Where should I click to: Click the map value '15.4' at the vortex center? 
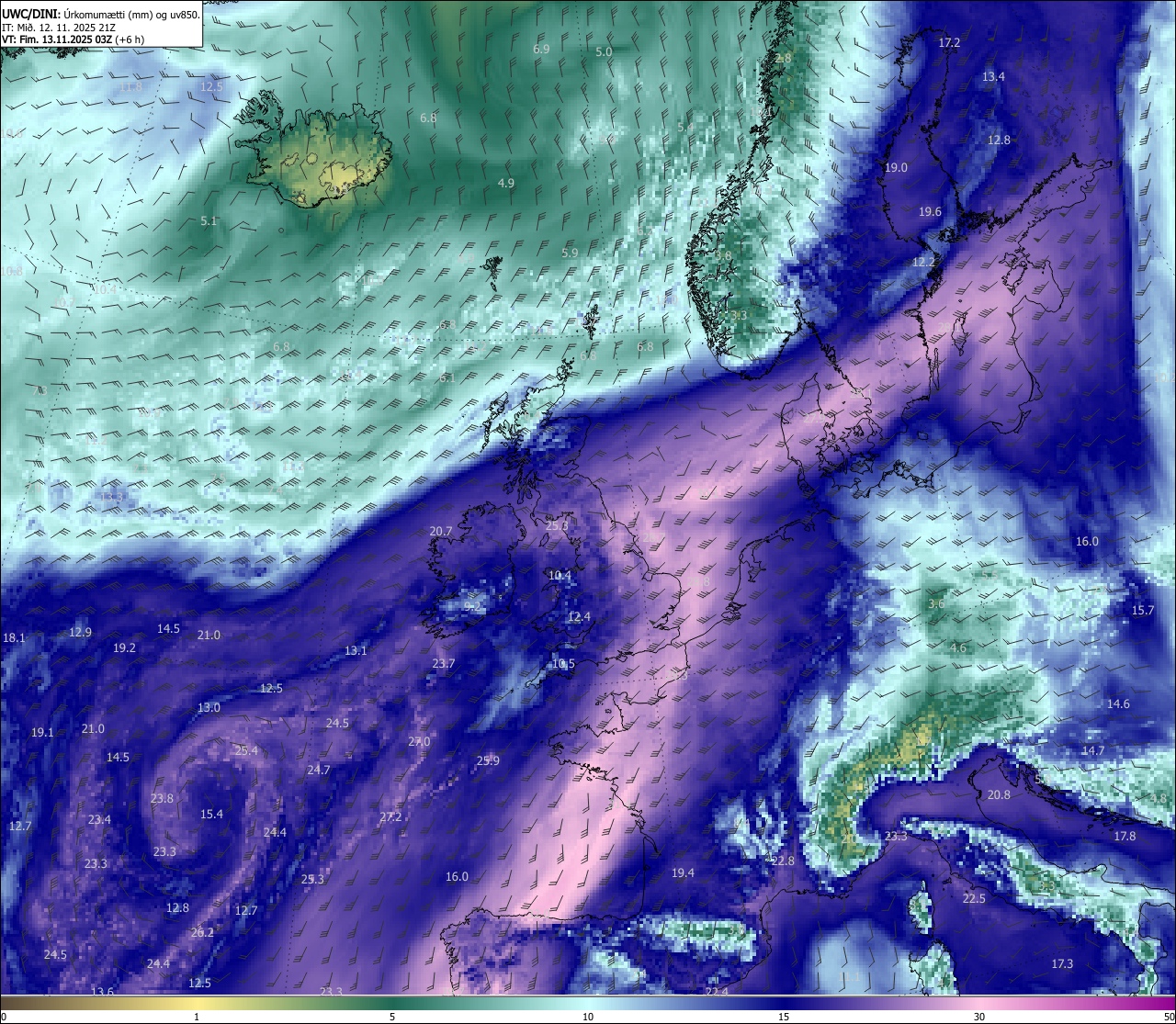(211, 815)
